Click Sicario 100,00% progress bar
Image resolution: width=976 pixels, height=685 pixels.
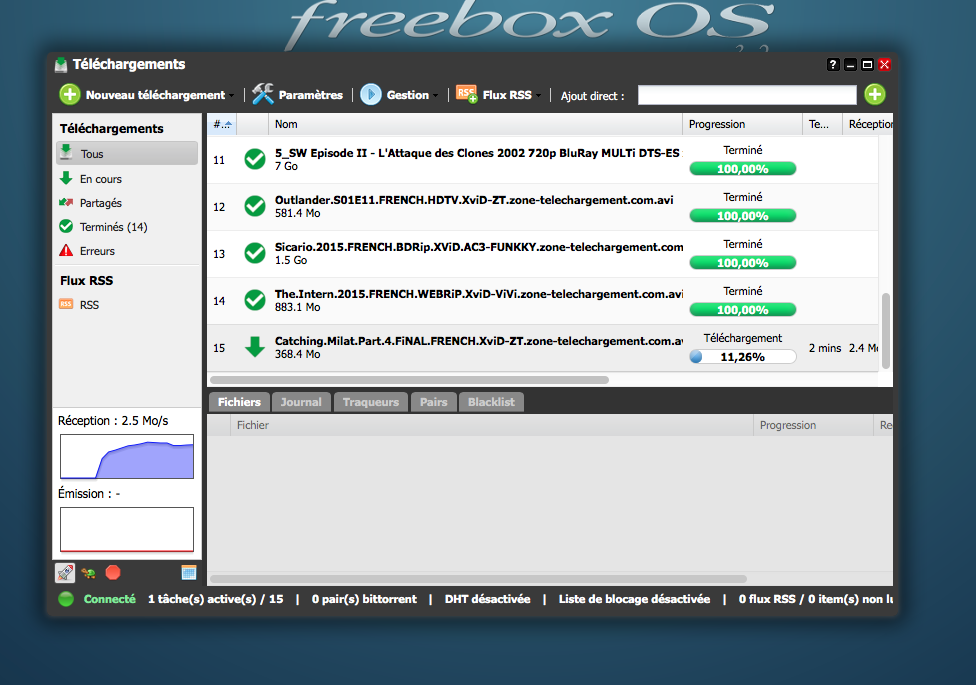coord(743,263)
